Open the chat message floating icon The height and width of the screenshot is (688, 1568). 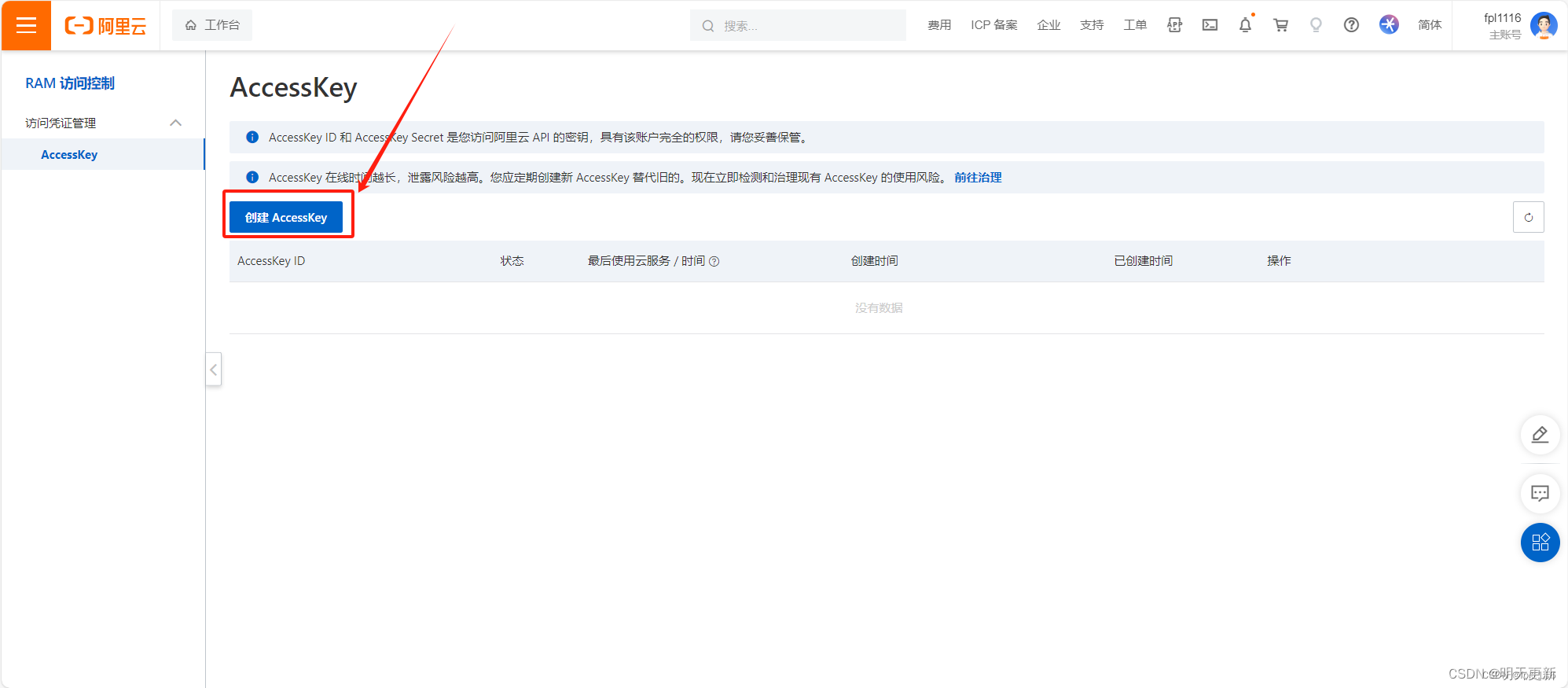[1540, 494]
